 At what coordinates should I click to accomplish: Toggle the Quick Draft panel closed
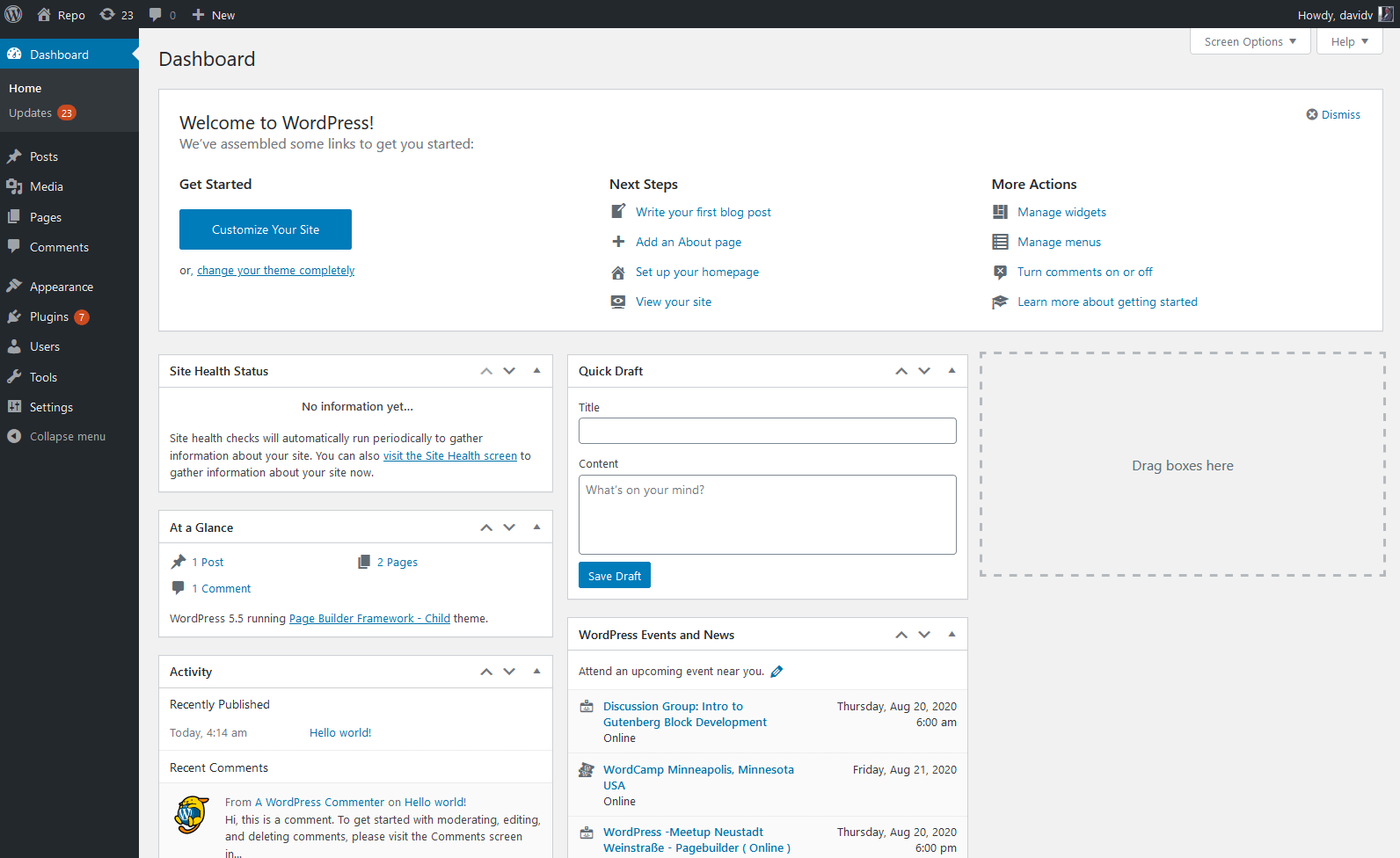[x=952, y=371]
